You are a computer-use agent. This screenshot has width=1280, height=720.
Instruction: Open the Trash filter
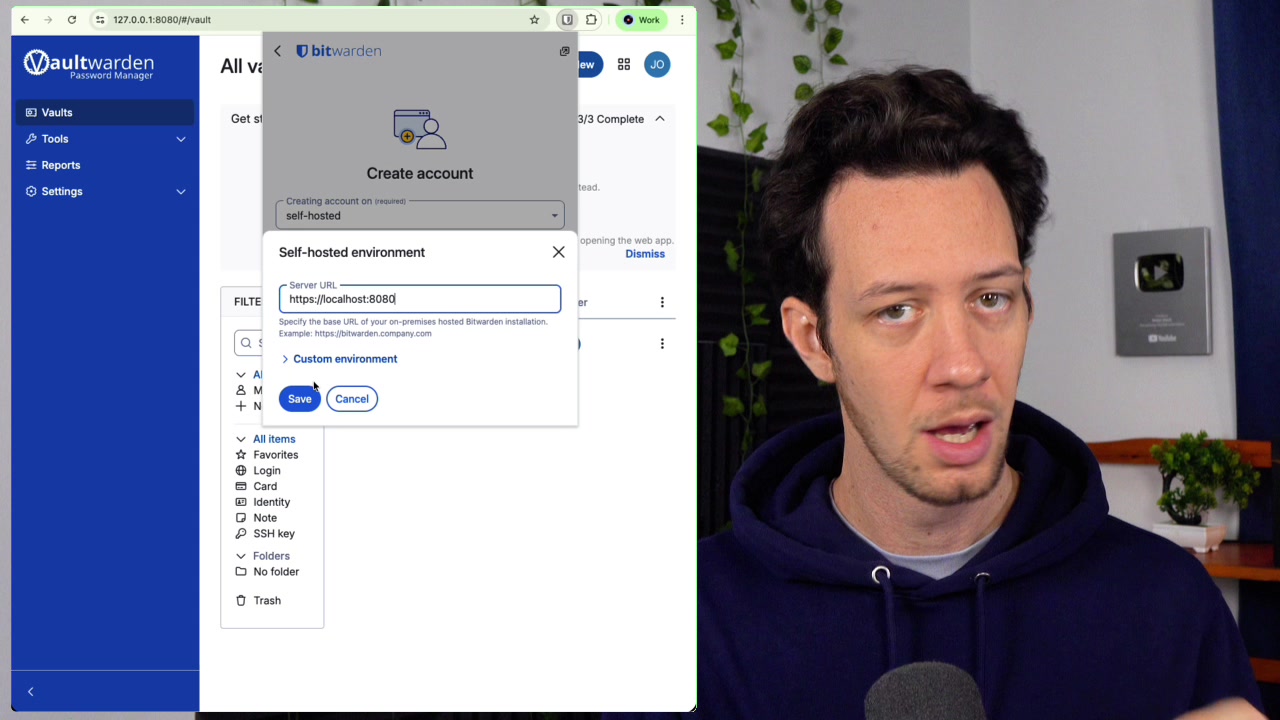pos(267,601)
